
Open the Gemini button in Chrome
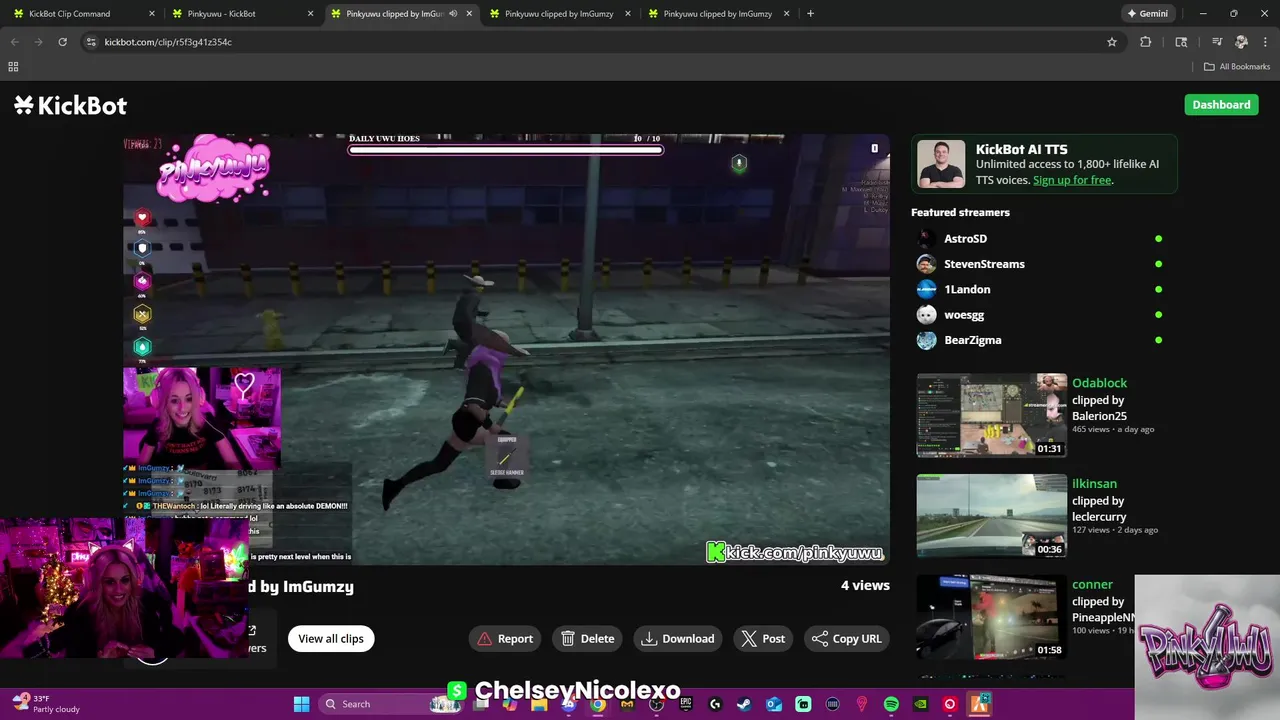(x=1147, y=14)
